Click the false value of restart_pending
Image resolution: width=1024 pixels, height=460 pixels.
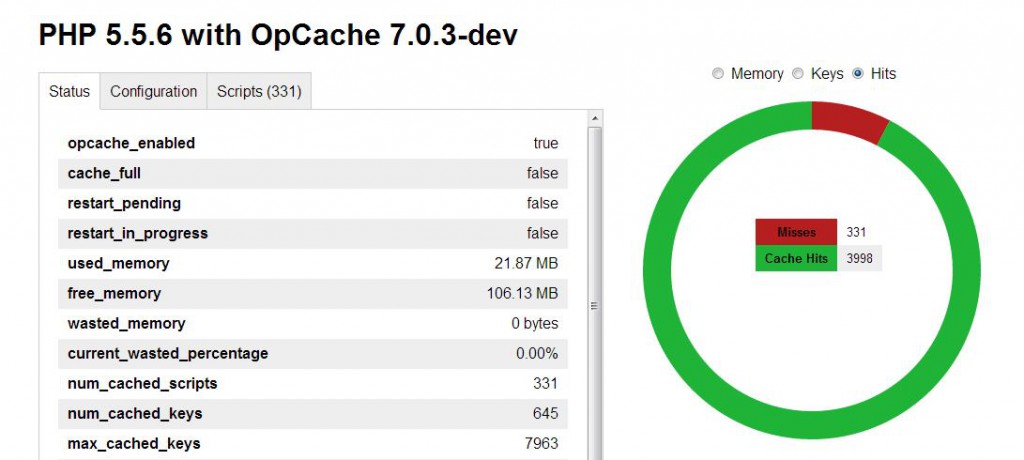tap(543, 203)
